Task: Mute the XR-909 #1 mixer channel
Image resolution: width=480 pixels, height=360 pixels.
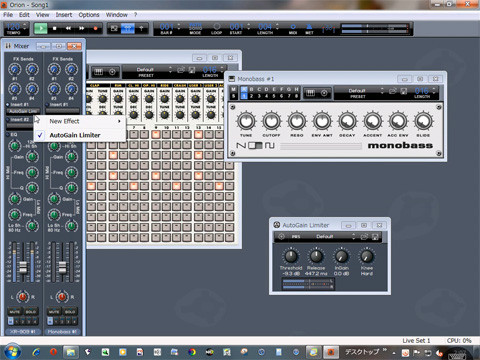Action: click(15, 312)
